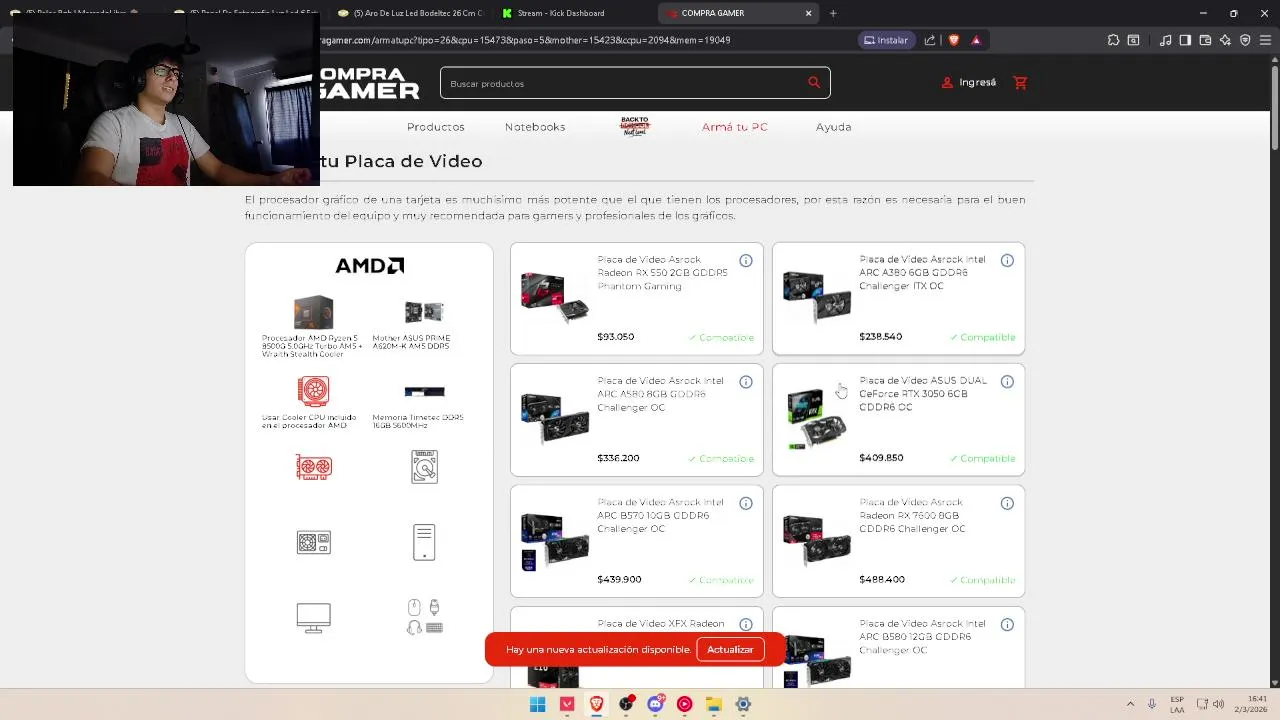The width and height of the screenshot is (1280, 720).
Task: Click the search magnifier icon in the search bar
Action: point(814,83)
